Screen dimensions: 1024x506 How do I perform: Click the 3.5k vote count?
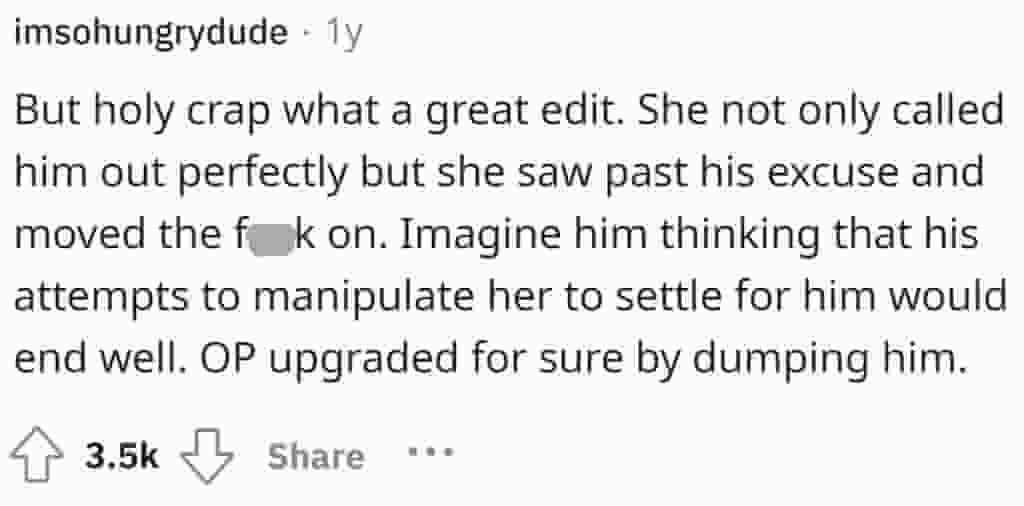click(x=122, y=456)
